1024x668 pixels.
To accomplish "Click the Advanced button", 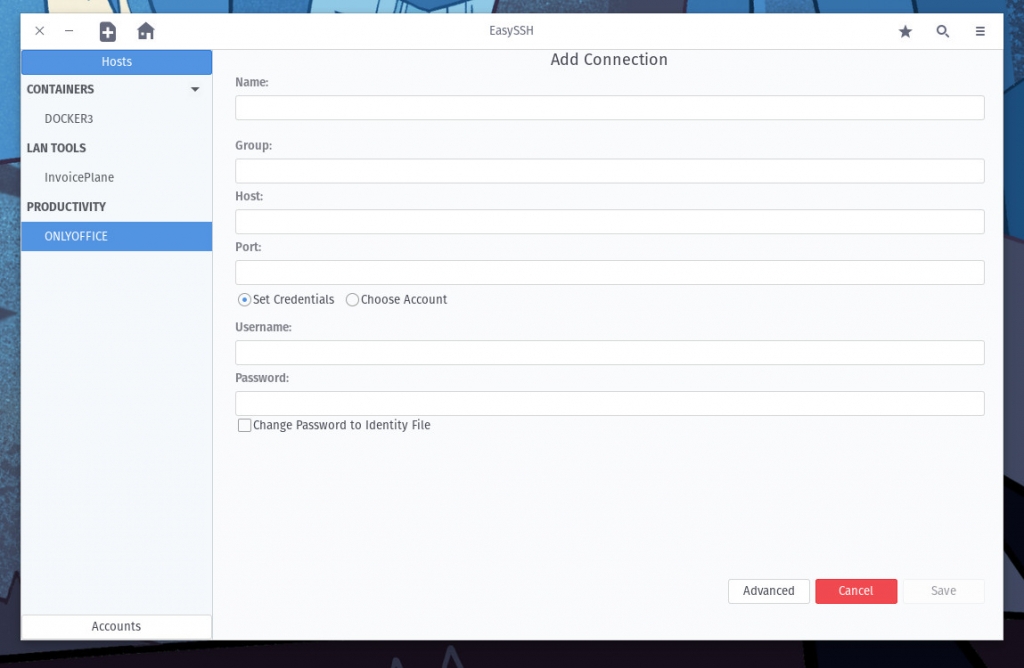I will (x=768, y=591).
